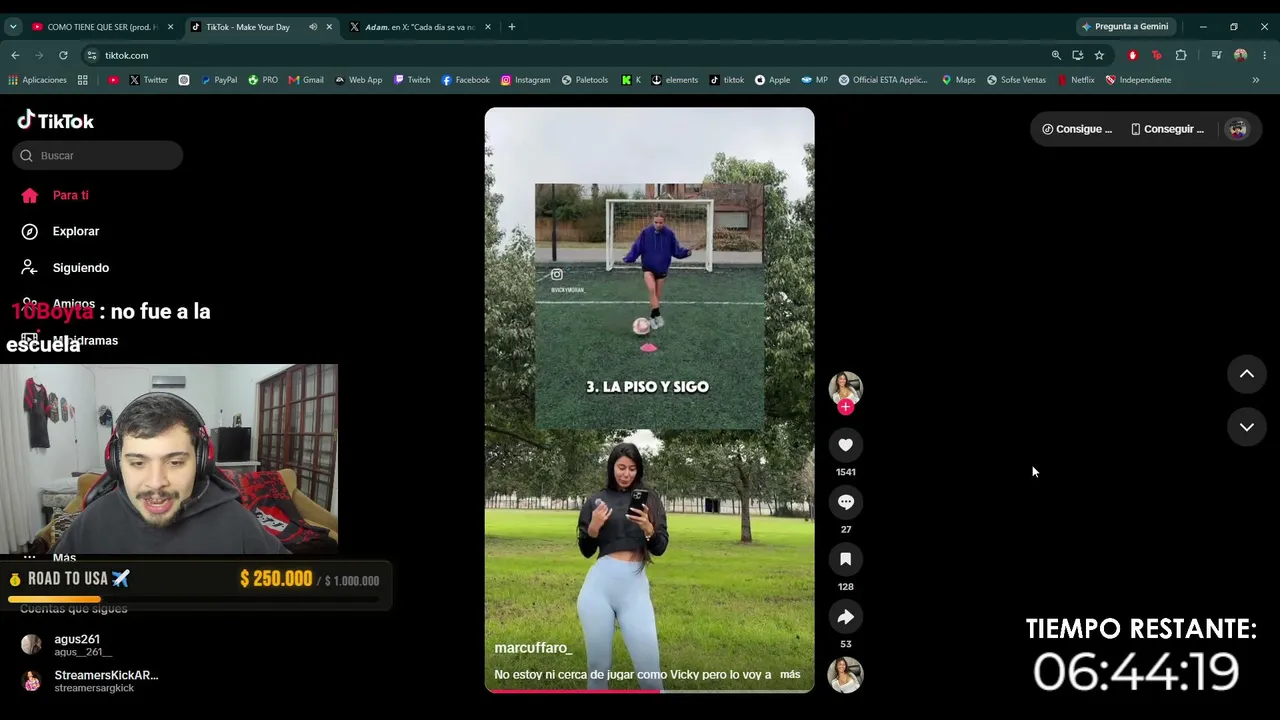Screen dimensions: 1280x720
Task: Open the tab groups grid icon in bookmarks bar
Action: pyautogui.click(x=83, y=80)
